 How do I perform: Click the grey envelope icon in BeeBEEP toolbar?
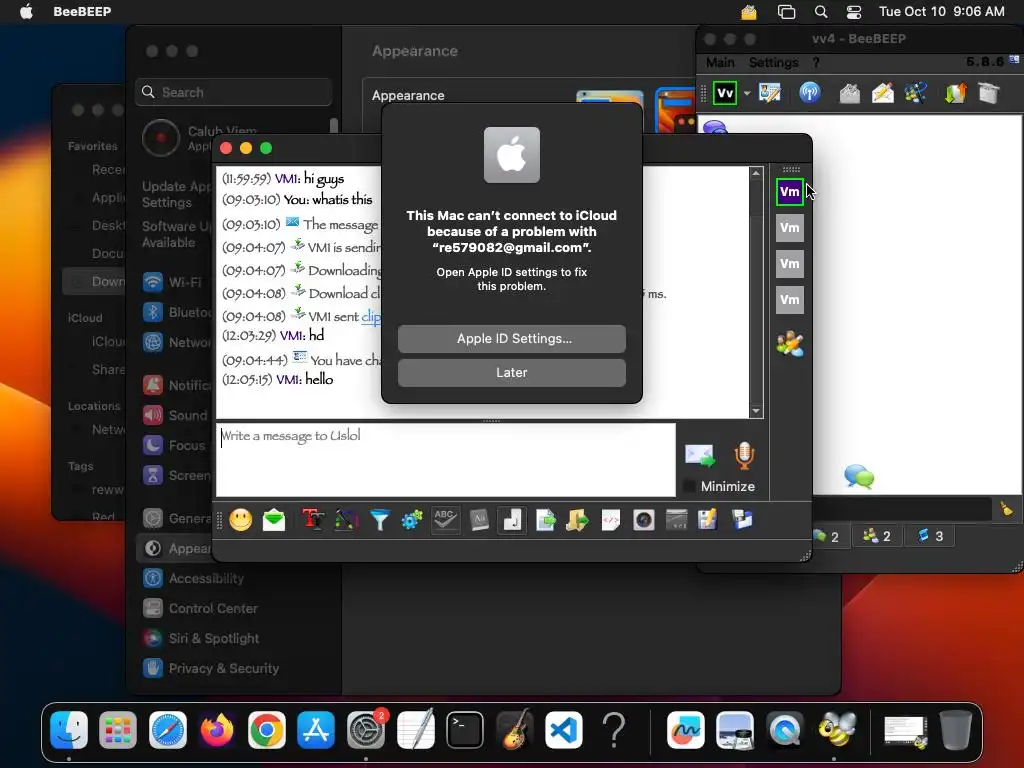tap(850, 93)
